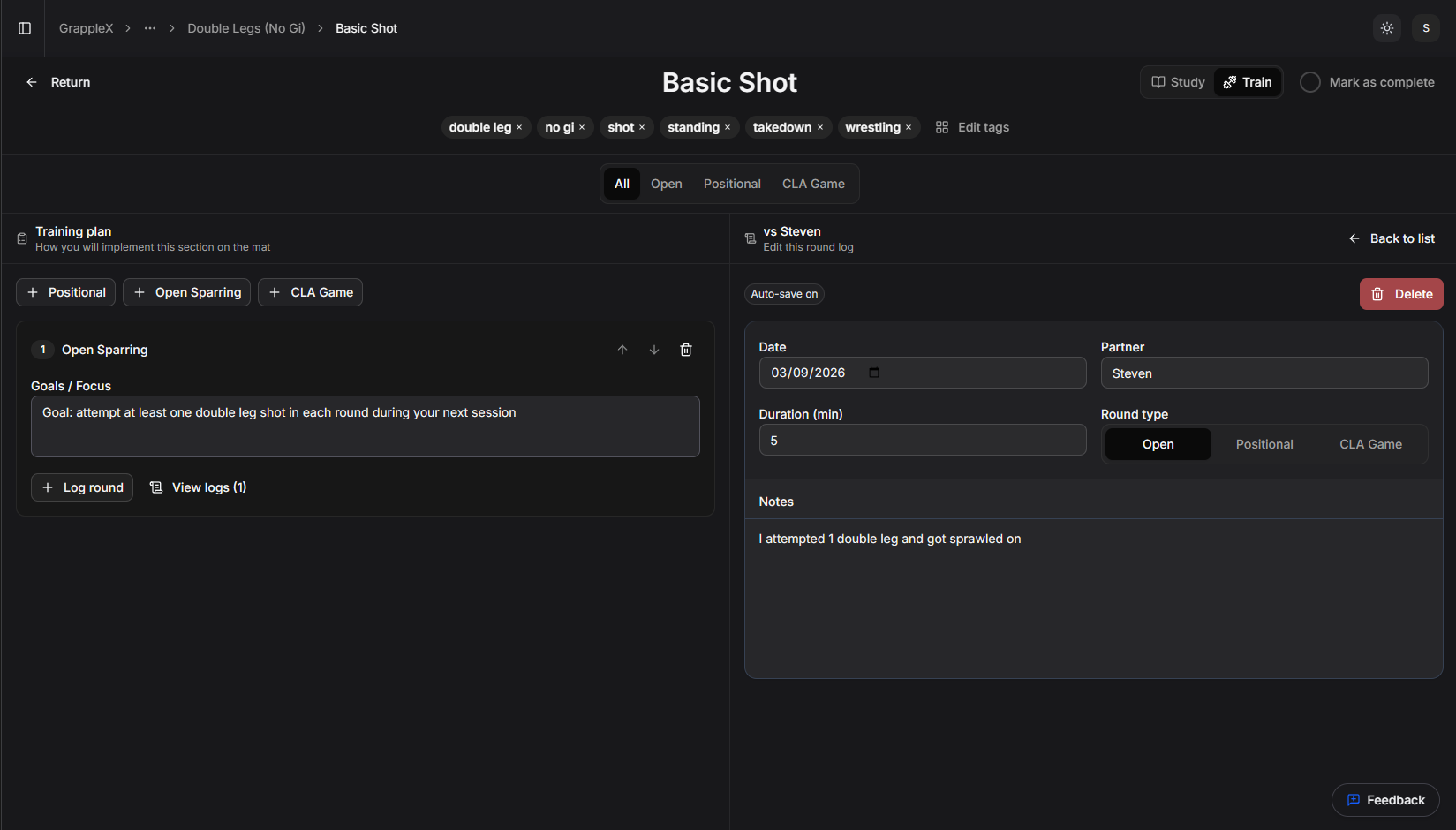This screenshot has height=830, width=1456.
Task: Toggle the sidebar panel icon
Action: tap(25, 28)
